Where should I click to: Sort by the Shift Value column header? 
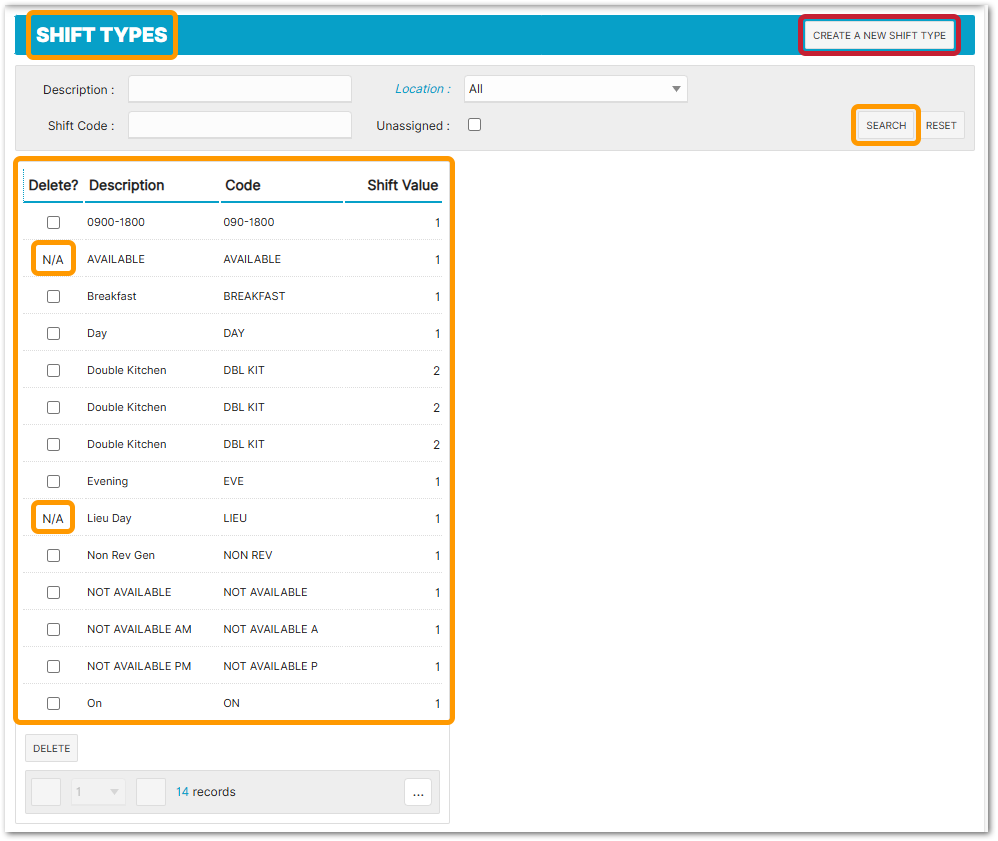(x=402, y=185)
